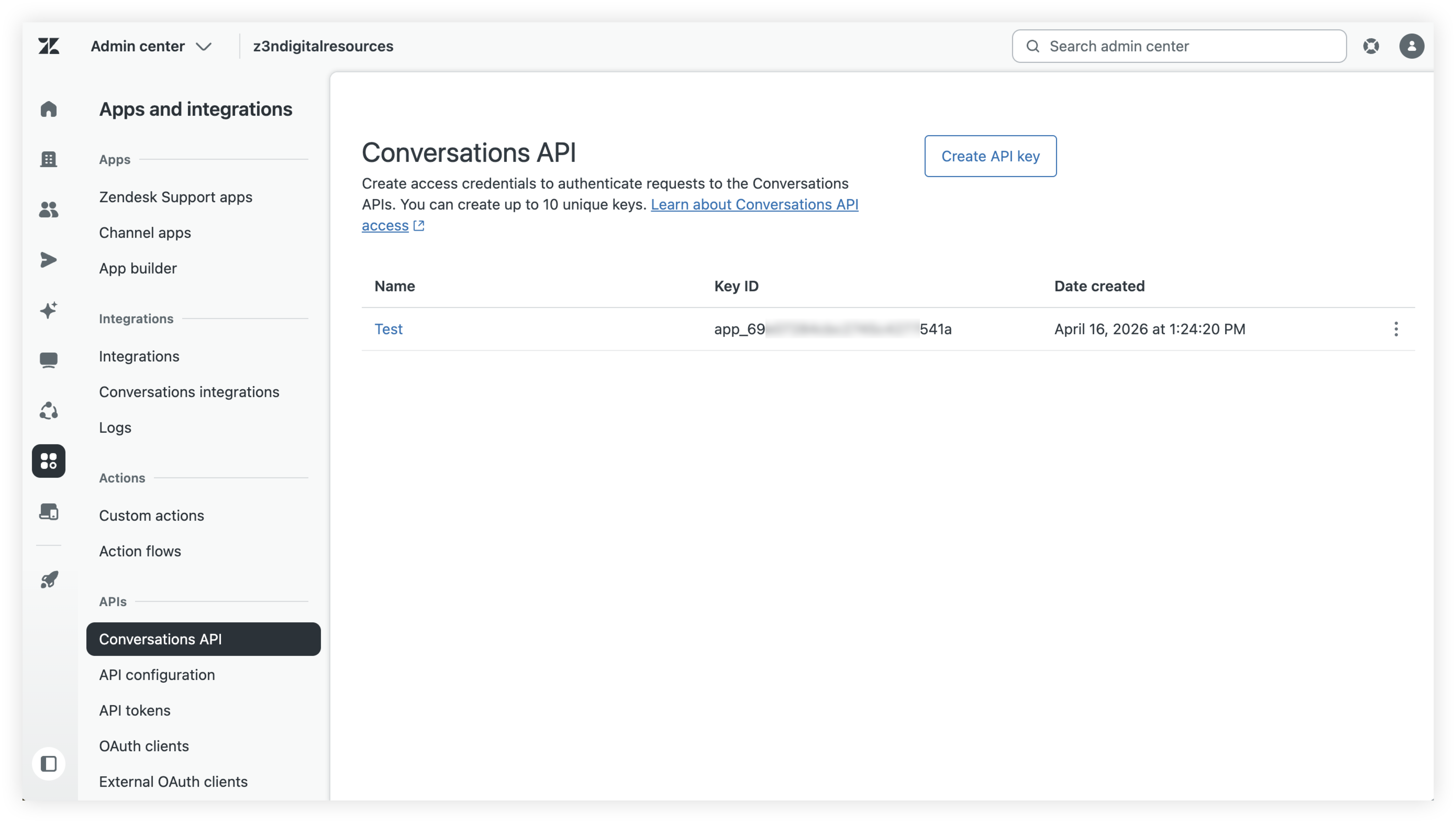Image resolution: width=1456 pixels, height=823 pixels.
Task: Click the Conversations API page heading
Action: (x=469, y=153)
